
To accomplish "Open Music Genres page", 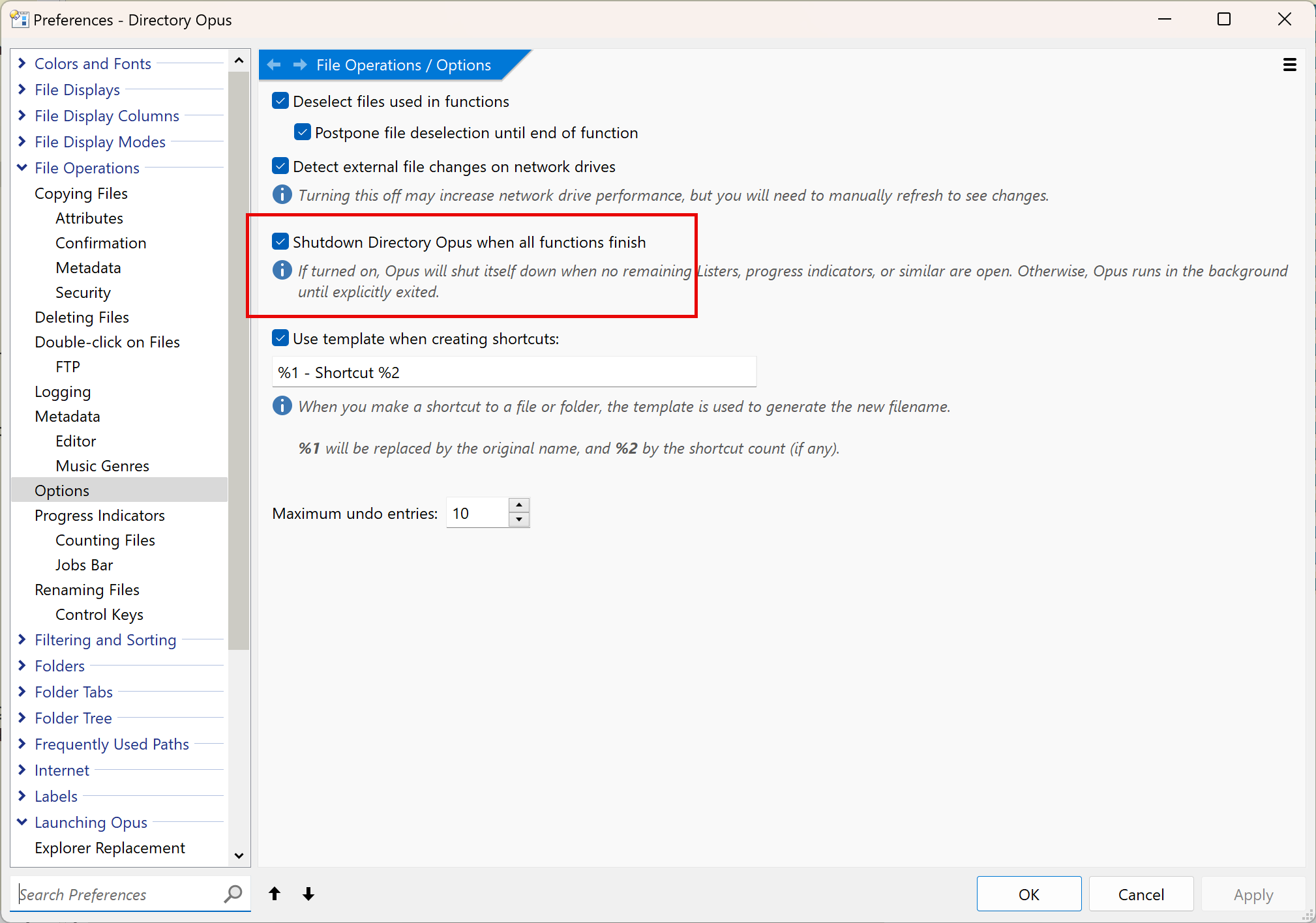I will click(x=102, y=466).
